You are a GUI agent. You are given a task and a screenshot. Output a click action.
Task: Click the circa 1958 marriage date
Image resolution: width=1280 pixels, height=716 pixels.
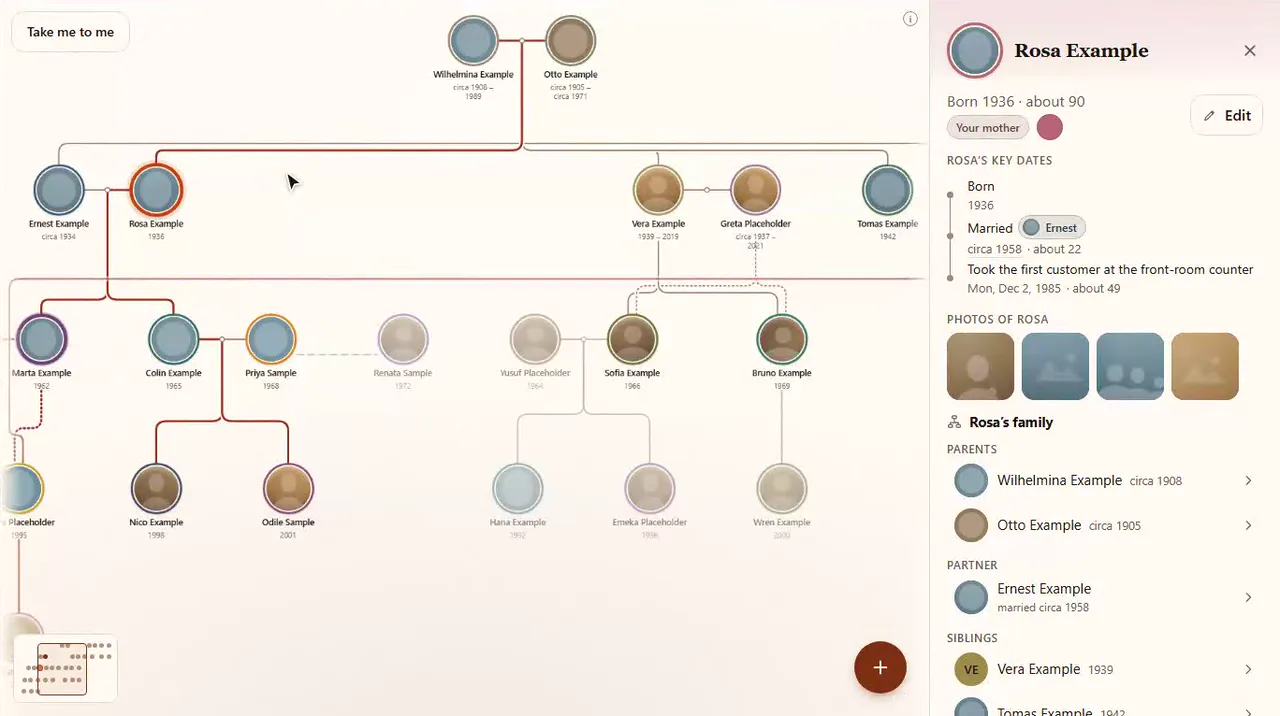(994, 249)
